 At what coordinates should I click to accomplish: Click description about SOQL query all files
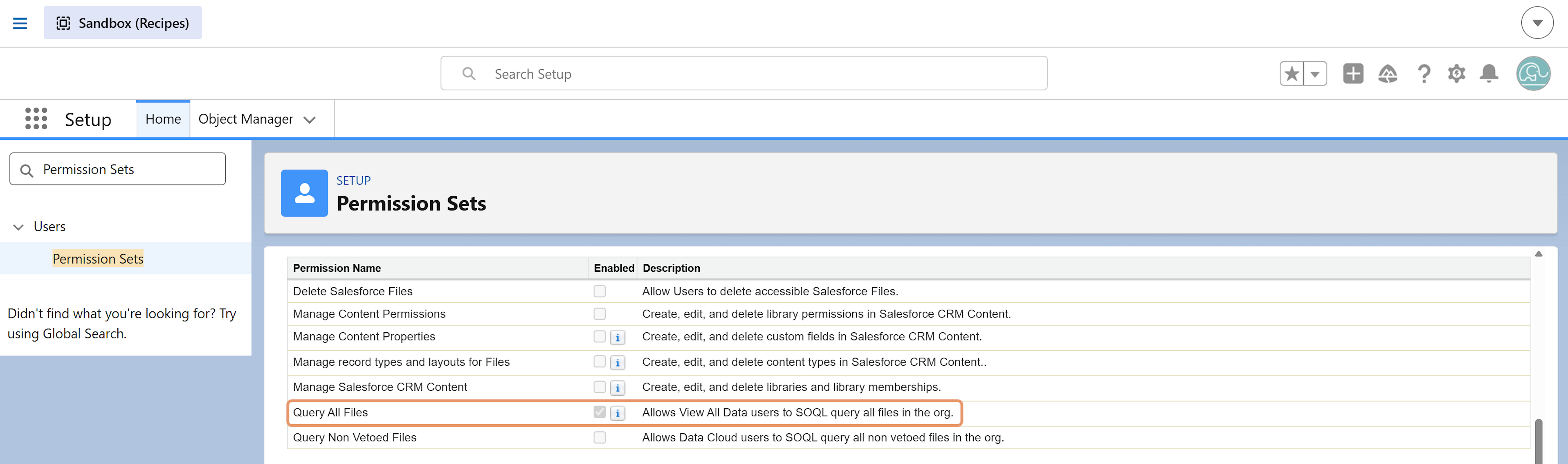tap(797, 413)
